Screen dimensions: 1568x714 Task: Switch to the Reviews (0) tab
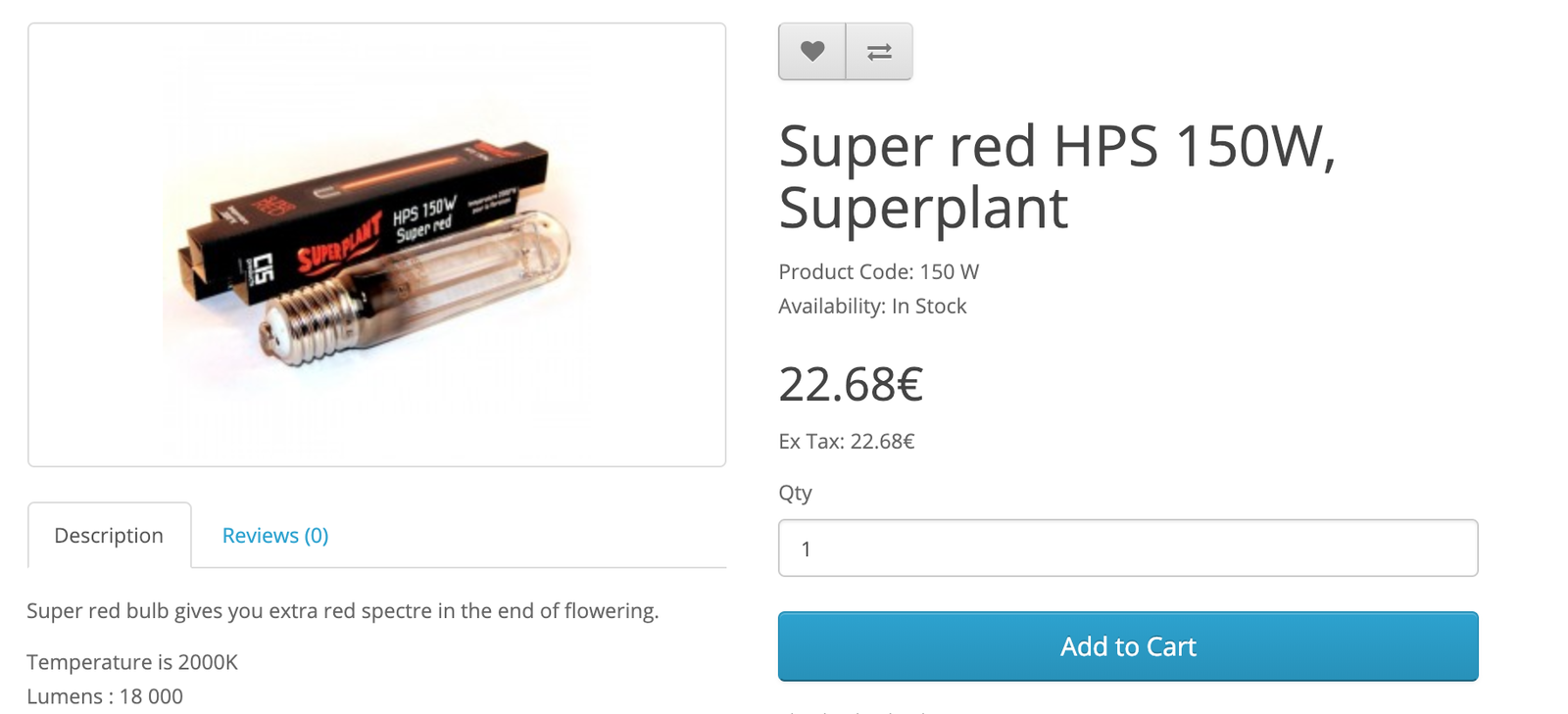click(275, 536)
